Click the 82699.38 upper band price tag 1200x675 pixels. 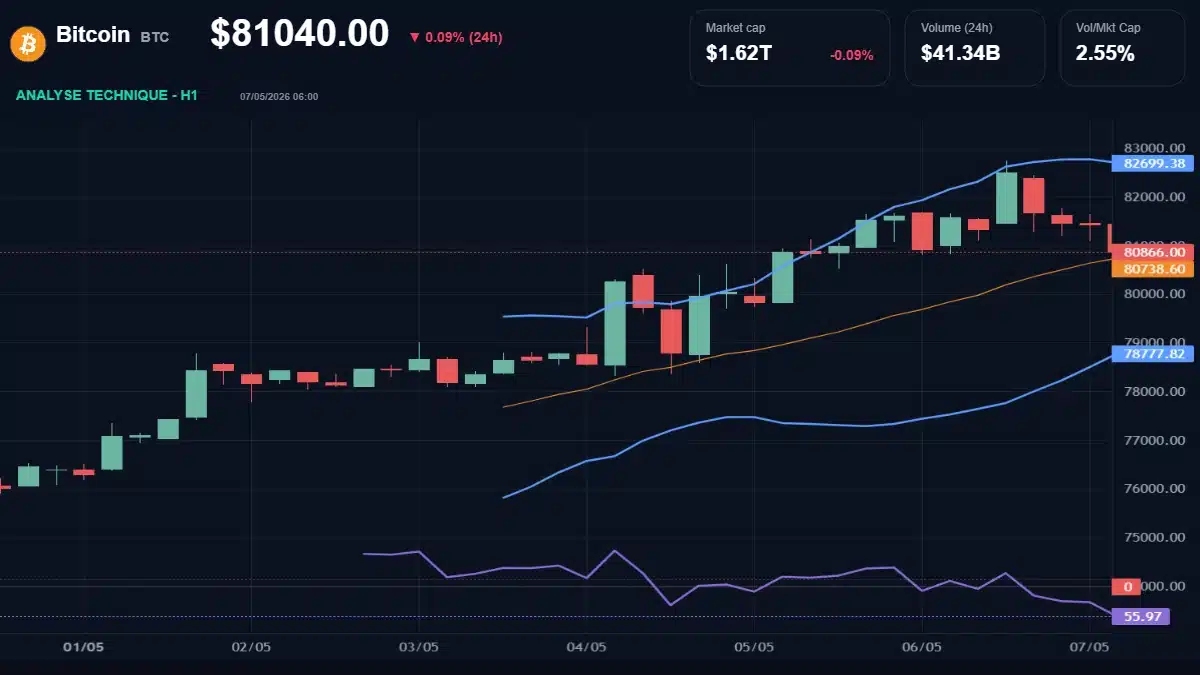click(x=1153, y=164)
